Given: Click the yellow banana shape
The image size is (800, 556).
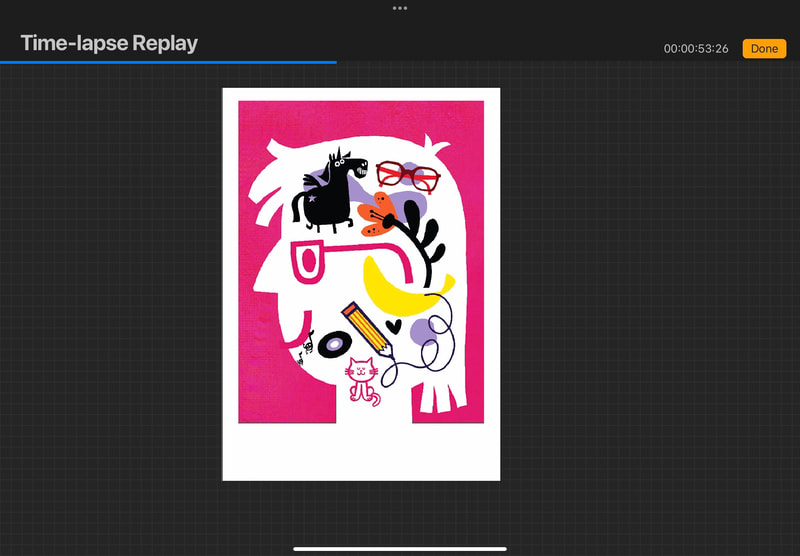Looking at the screenshot, I should 393,285.
